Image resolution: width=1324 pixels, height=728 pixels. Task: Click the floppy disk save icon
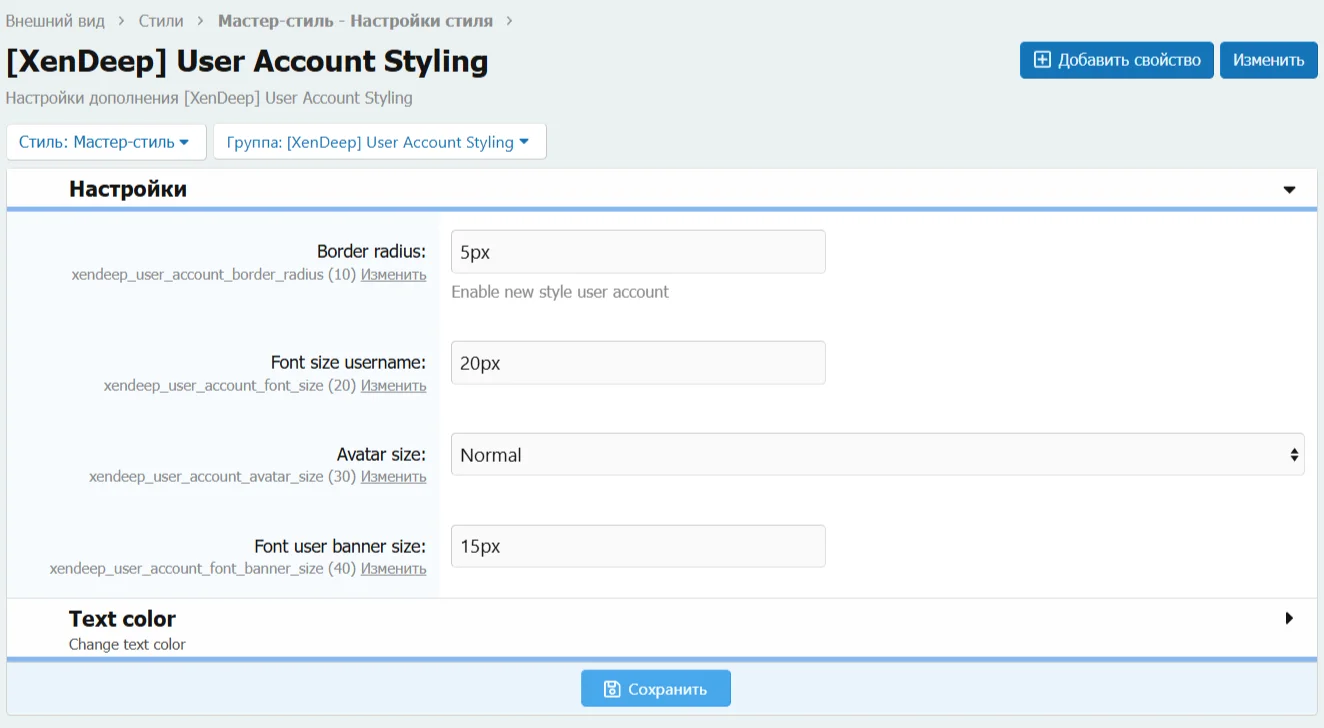612,689
